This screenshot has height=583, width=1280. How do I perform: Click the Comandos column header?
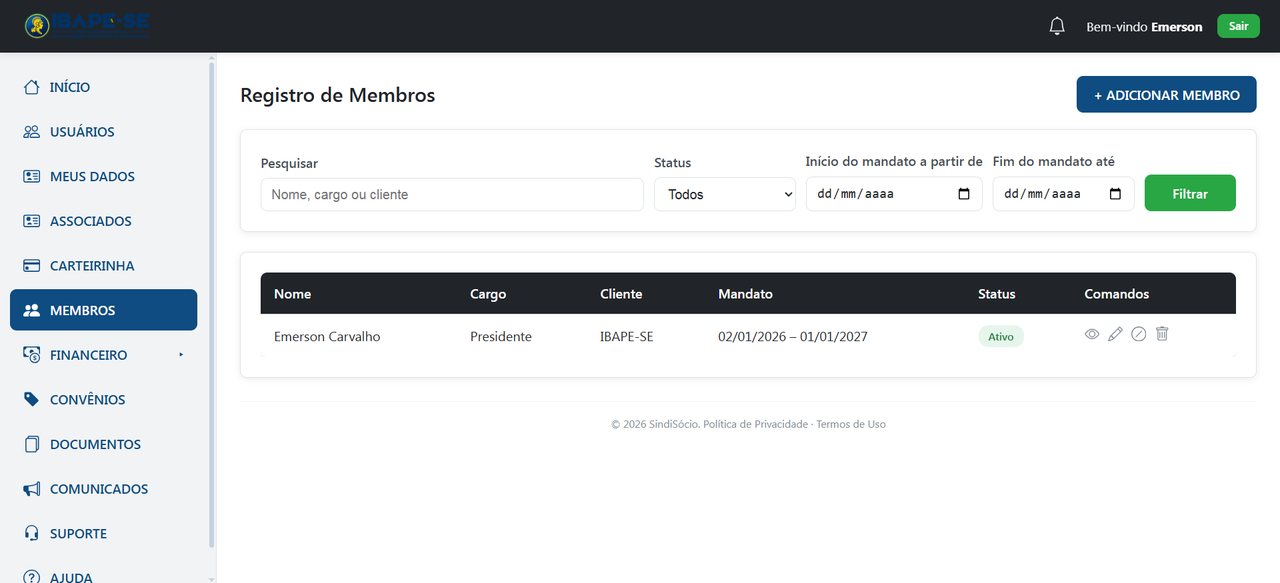click(1117, 294)
